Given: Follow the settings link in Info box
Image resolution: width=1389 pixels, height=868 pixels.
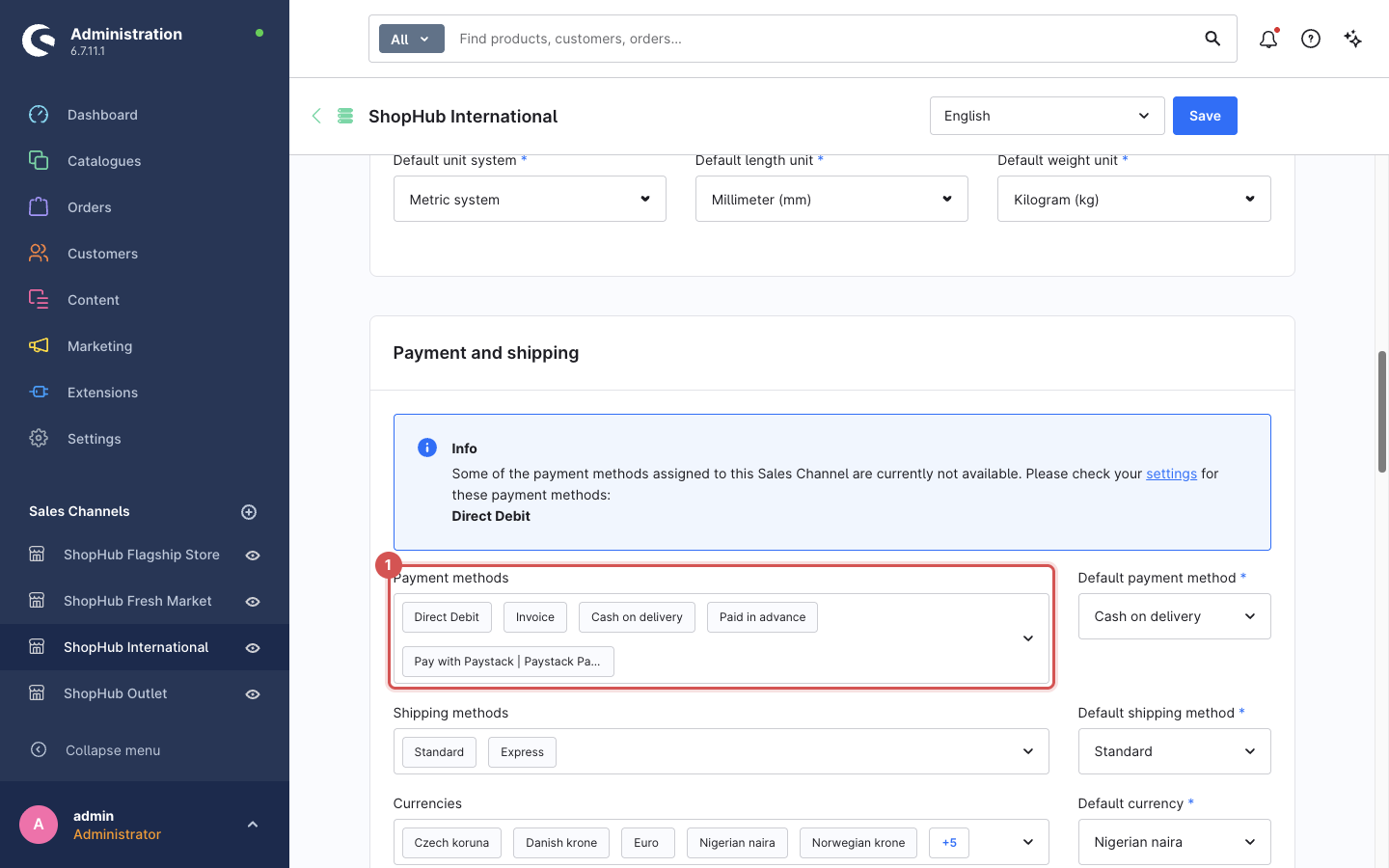Looking at the screenshot, I should [1171, 474].
